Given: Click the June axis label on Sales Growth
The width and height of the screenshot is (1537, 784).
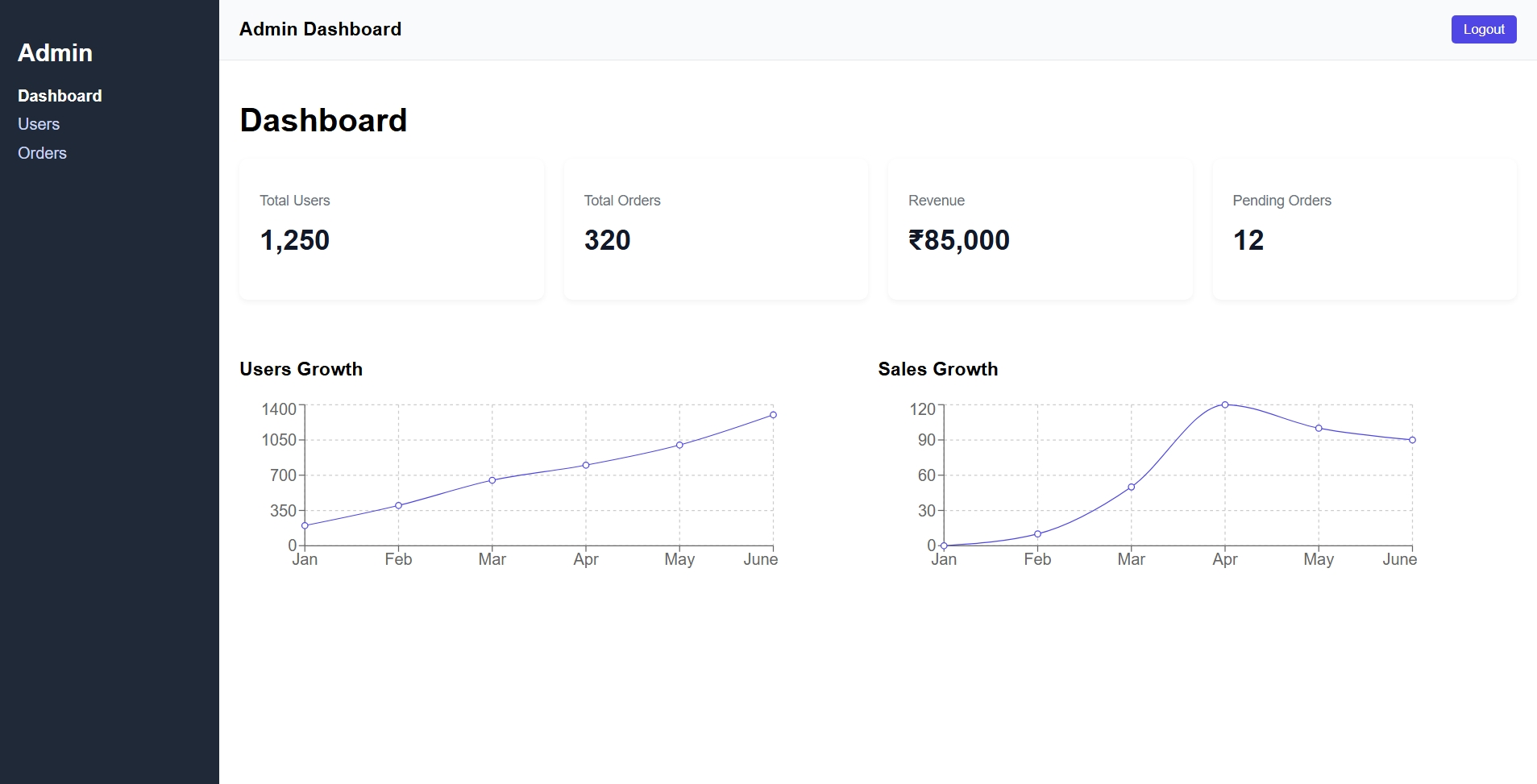Looking at the screenshot, I should pyautogui.click(x=1399, y=558).
